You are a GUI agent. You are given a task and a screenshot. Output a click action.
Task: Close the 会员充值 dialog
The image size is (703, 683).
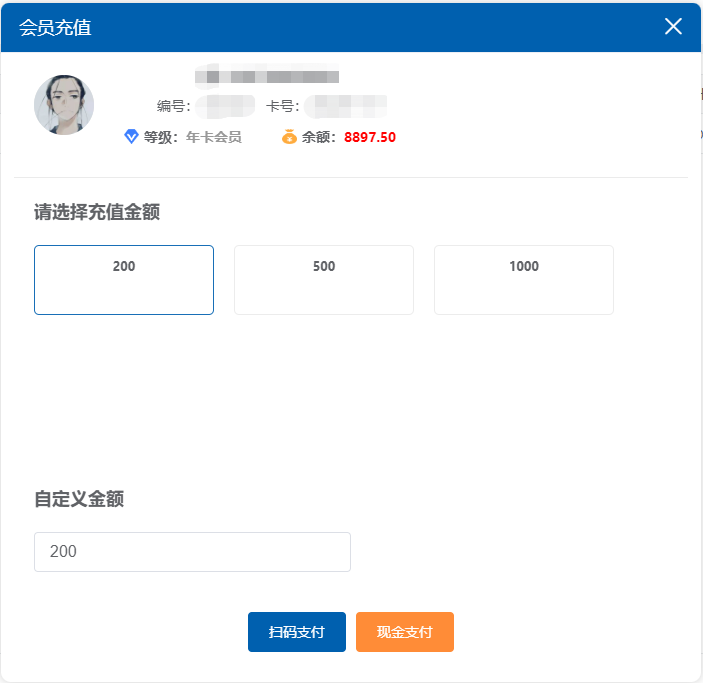coord(673,27)
